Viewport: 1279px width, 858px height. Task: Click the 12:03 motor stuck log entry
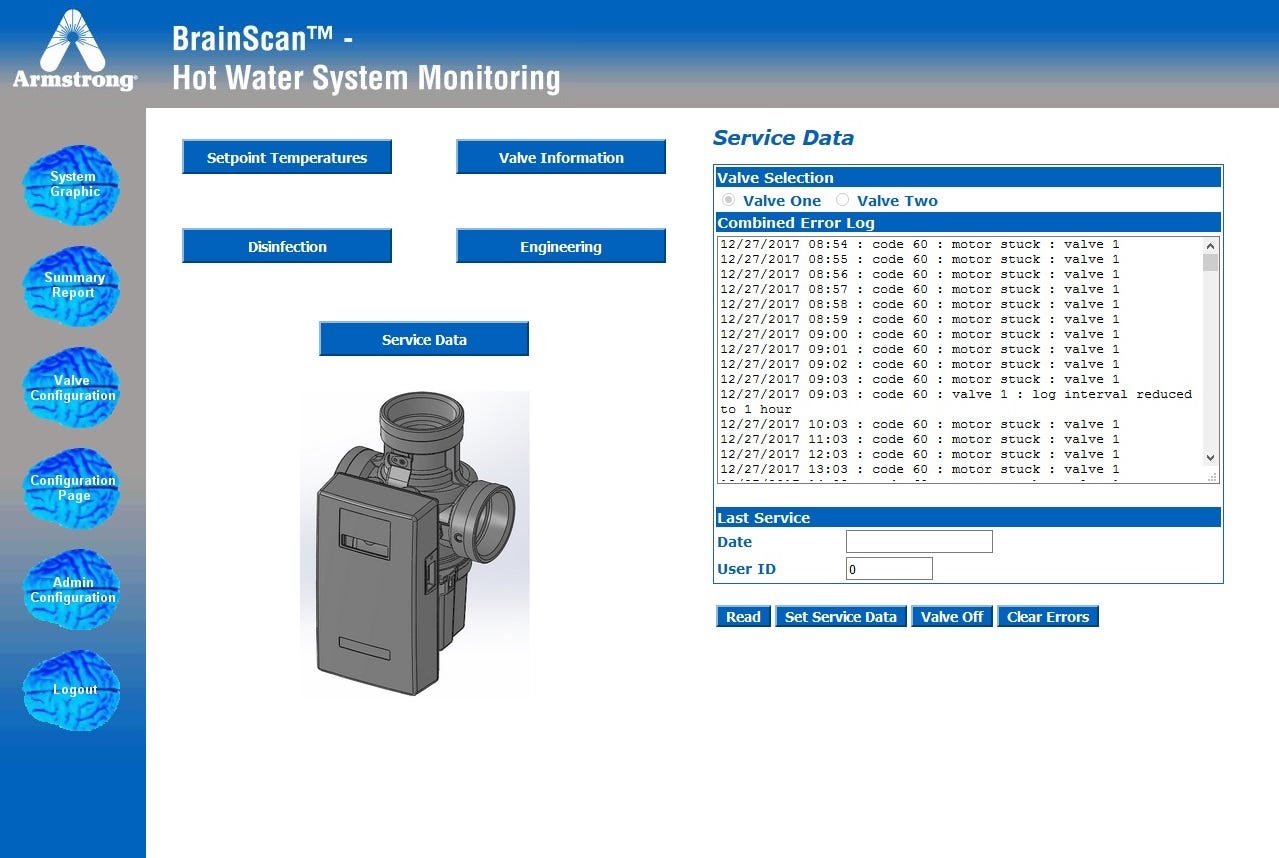tap(919, 454)
